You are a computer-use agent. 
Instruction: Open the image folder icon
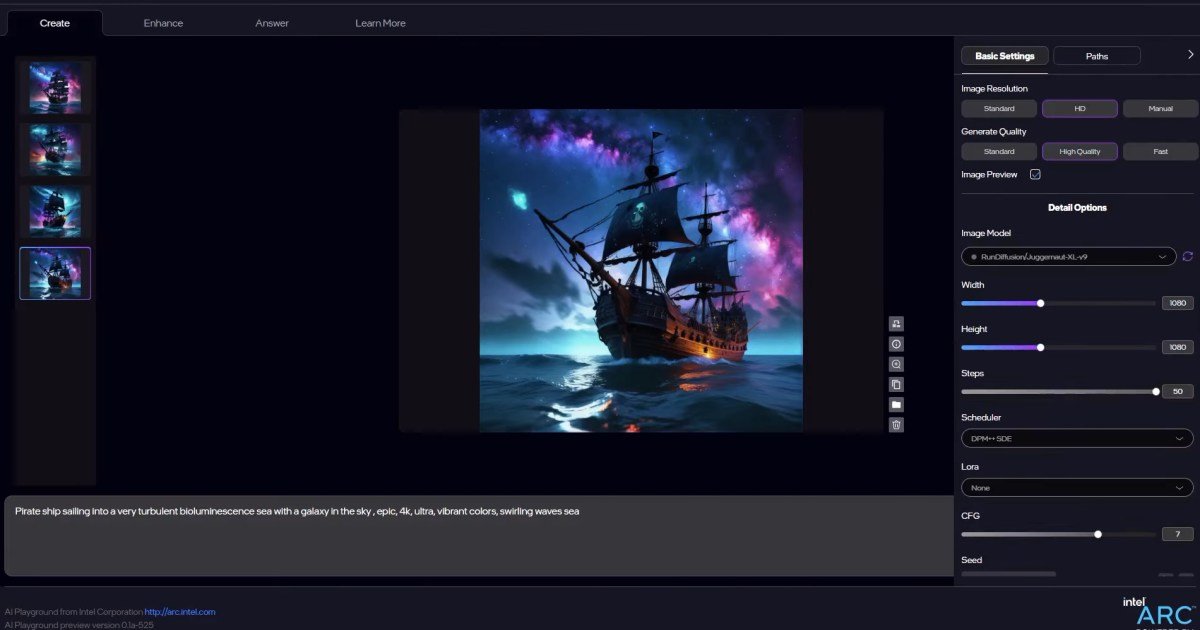(896, 404)
